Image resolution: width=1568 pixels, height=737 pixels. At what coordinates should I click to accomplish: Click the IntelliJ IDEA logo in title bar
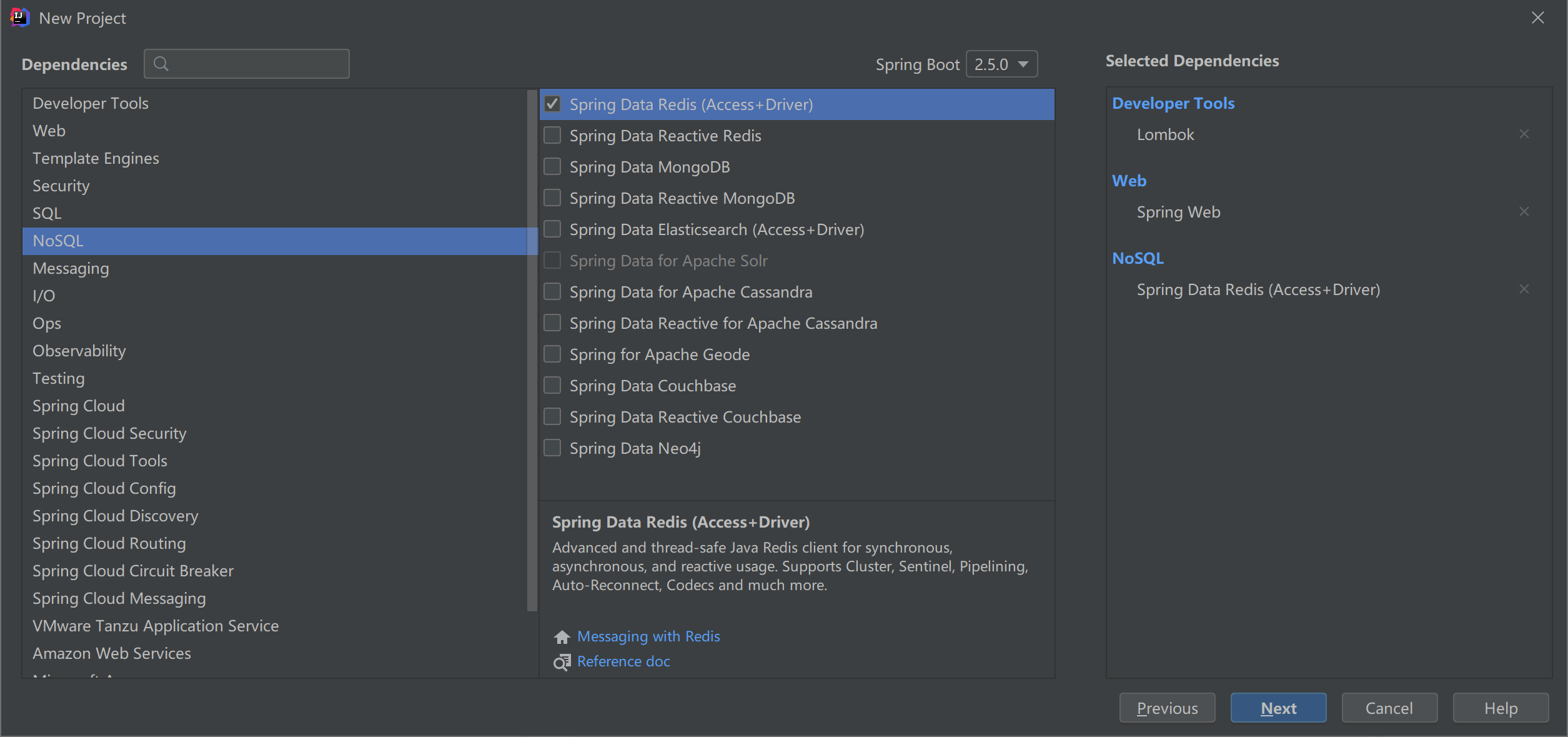pyautogui.click(x=19, y=18)
